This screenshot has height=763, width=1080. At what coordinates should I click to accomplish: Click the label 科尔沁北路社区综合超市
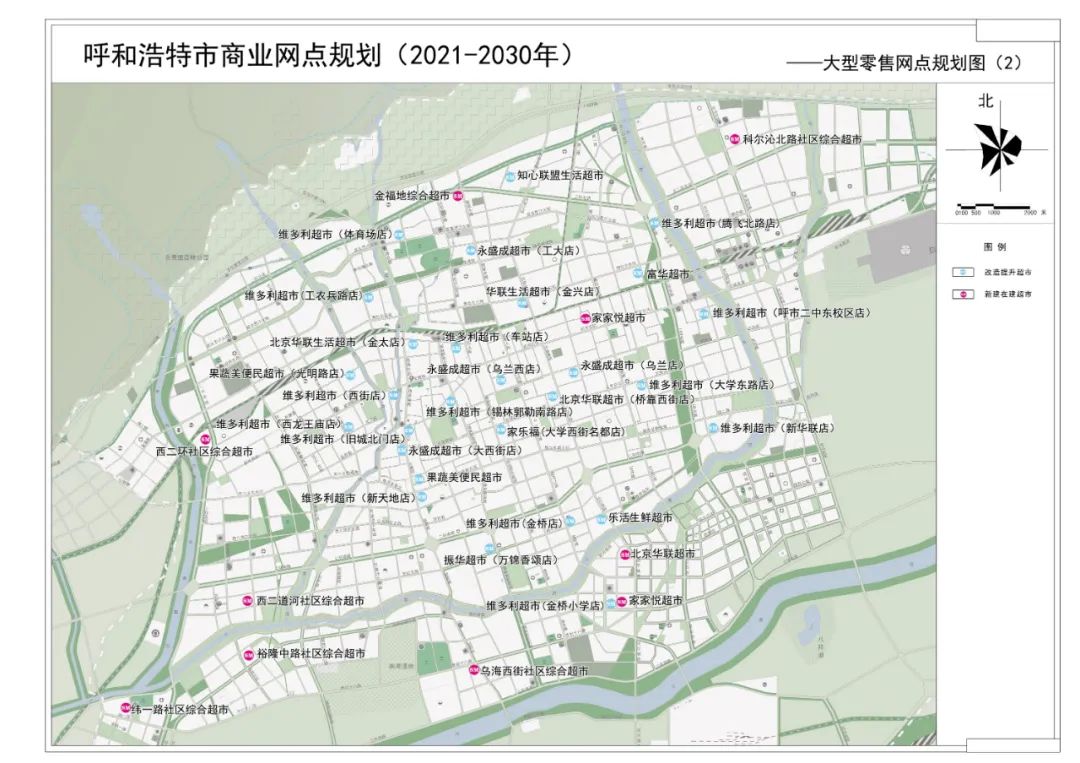[802, 139]
